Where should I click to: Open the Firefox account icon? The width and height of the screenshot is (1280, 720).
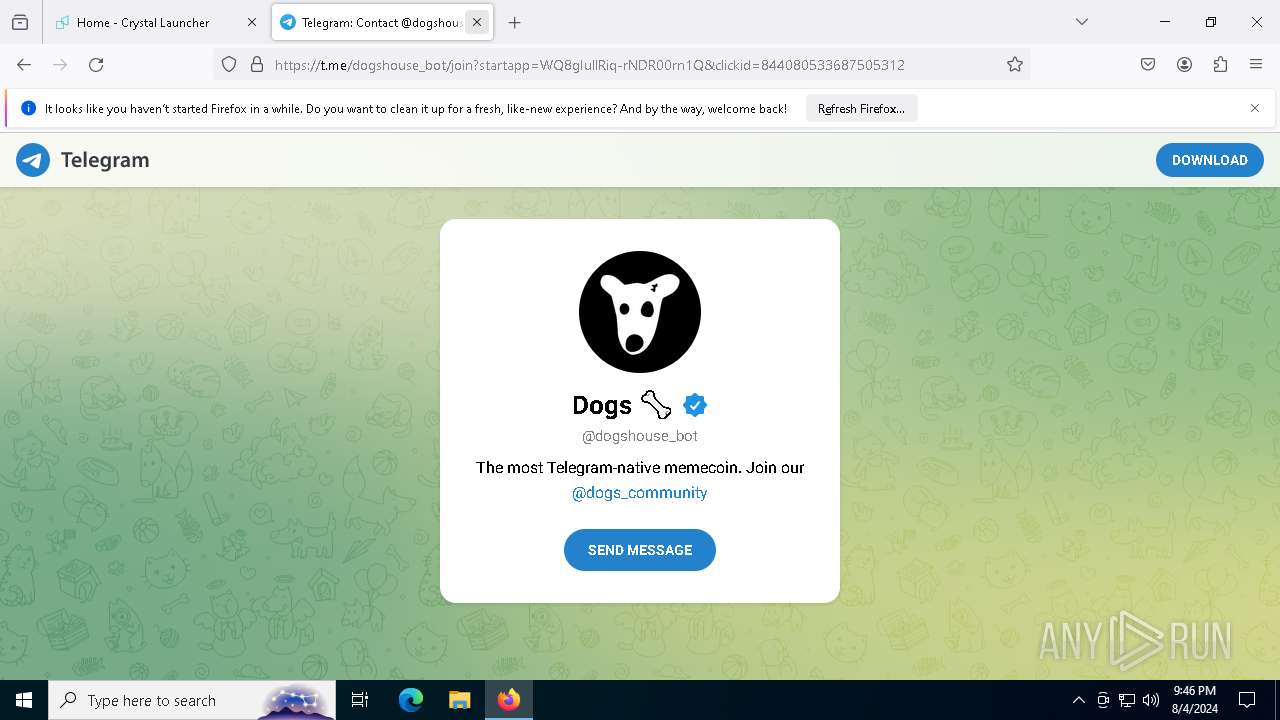coord(1184,65)
